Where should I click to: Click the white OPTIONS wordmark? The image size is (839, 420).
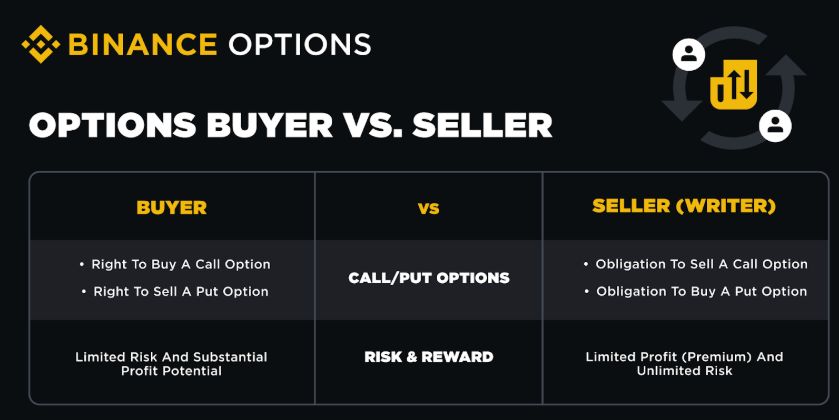pyautogui.click(x=299, y=45)
